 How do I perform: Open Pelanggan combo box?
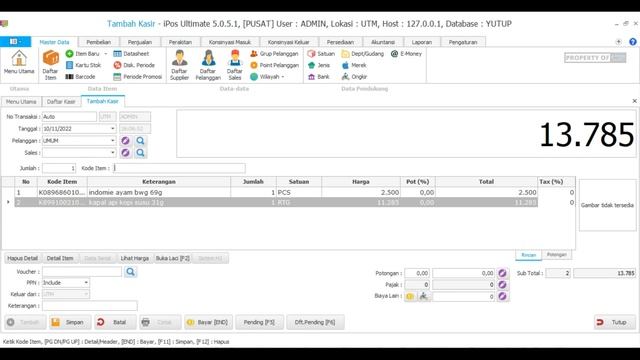click(x=113, y=140)
